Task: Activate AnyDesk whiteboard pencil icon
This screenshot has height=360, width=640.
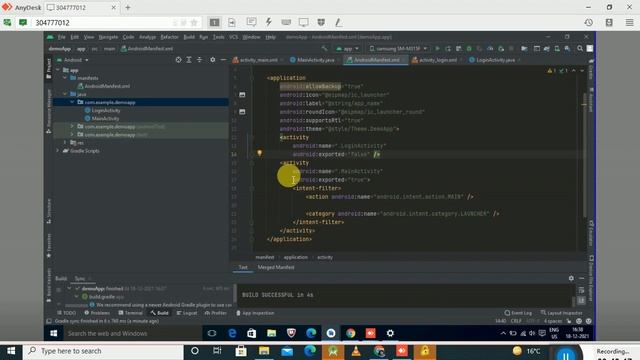Action: [338, 22]
